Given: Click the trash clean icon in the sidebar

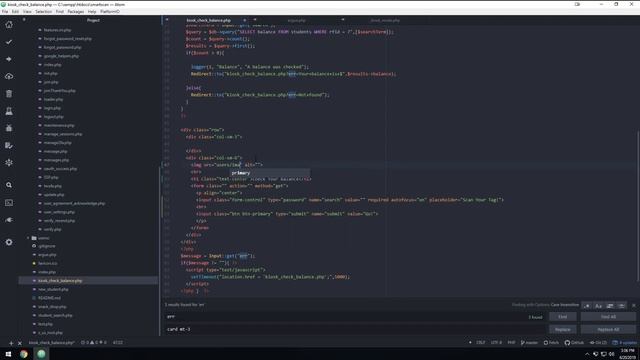Looking at the screenshot, I should click(x=9, y=94).
